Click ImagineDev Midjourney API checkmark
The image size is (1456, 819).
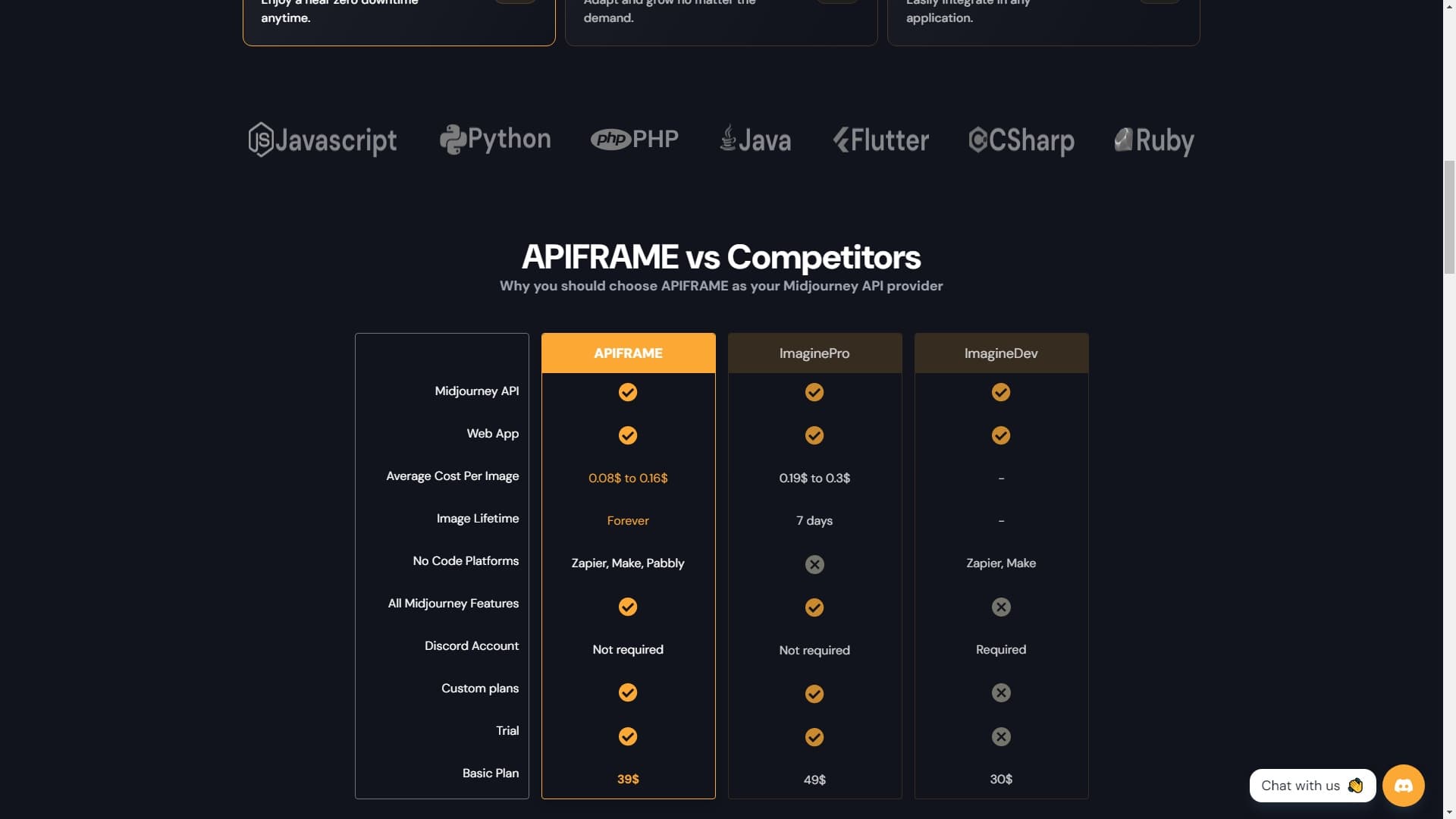point(1001,392)
